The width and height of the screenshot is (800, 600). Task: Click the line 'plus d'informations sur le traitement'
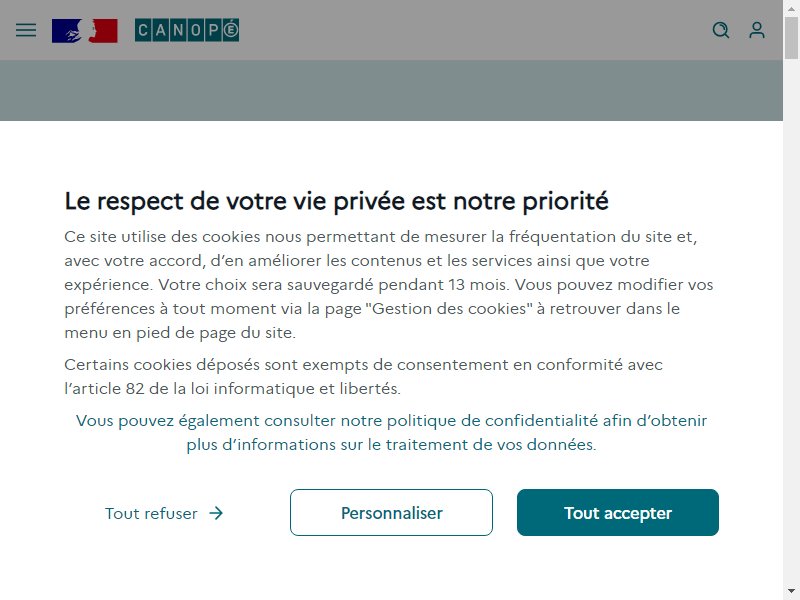391,444
